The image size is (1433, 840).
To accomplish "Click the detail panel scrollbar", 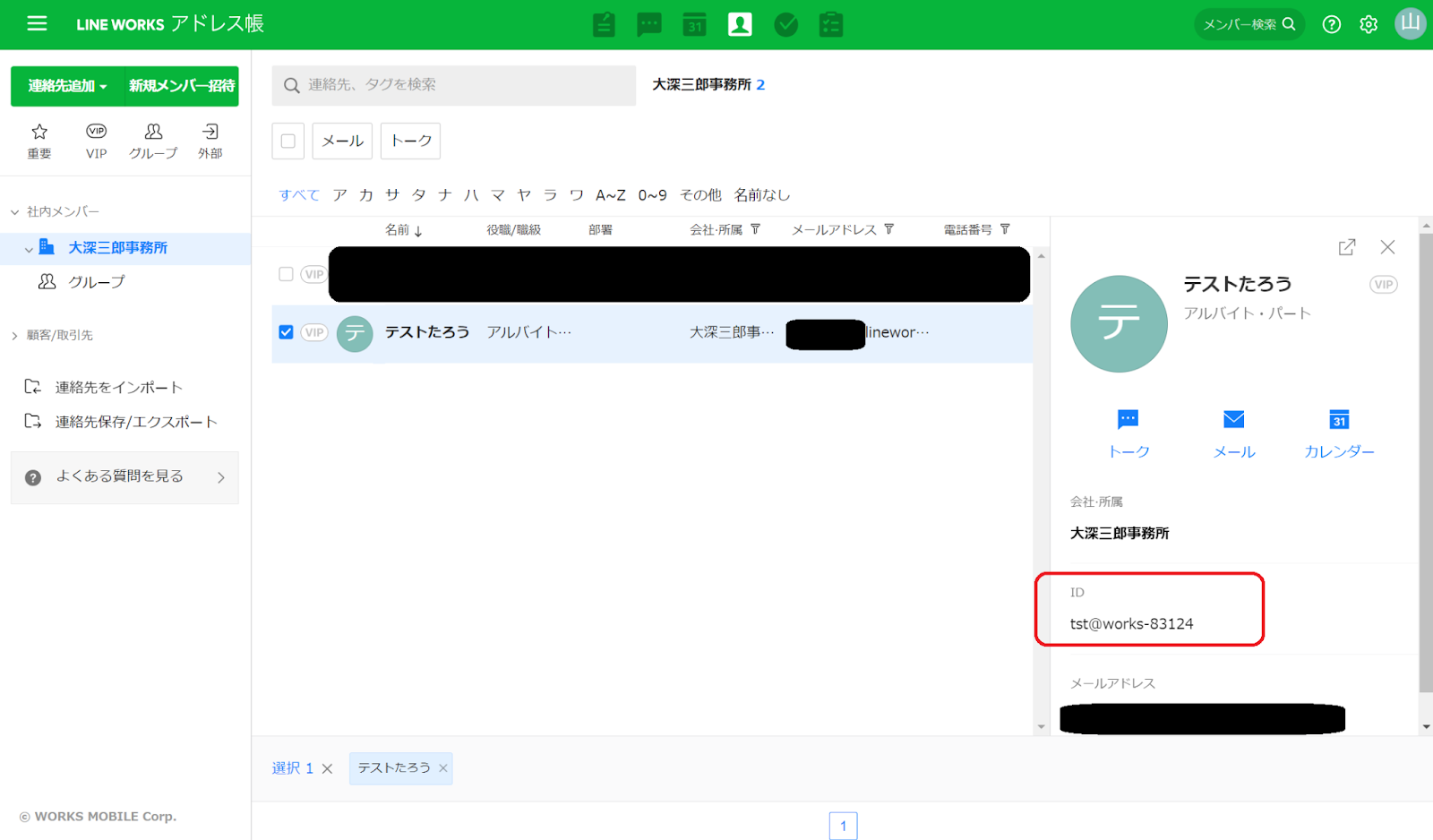I will tap(1426, 462).
